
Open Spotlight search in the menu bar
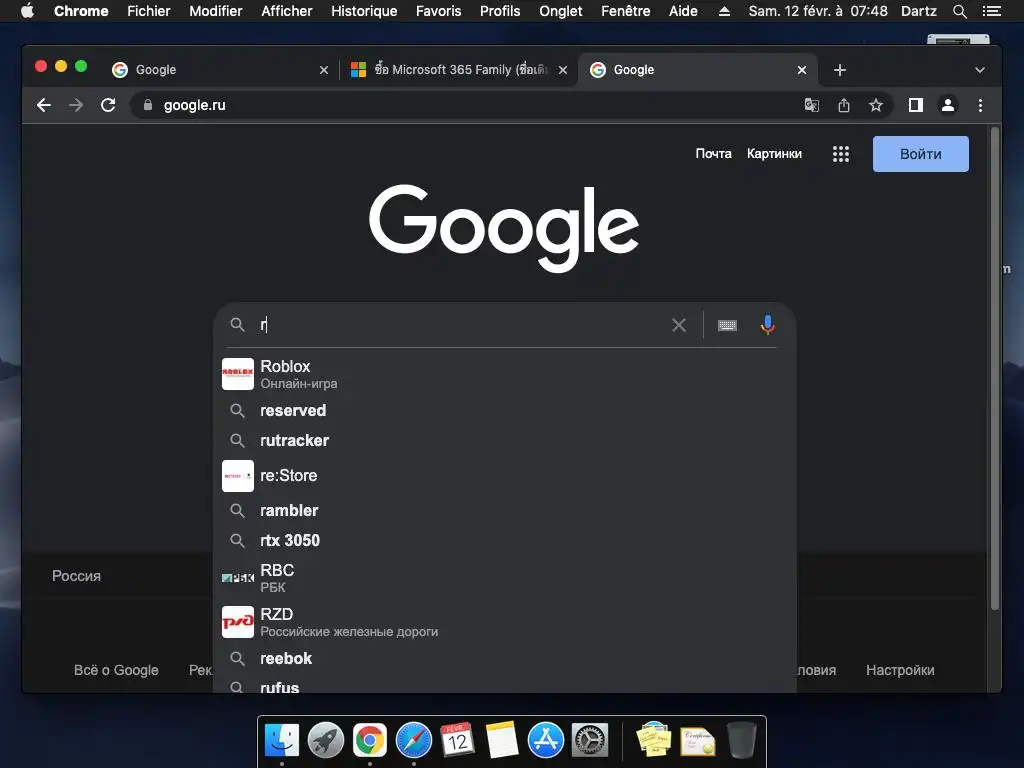(959, 11)
